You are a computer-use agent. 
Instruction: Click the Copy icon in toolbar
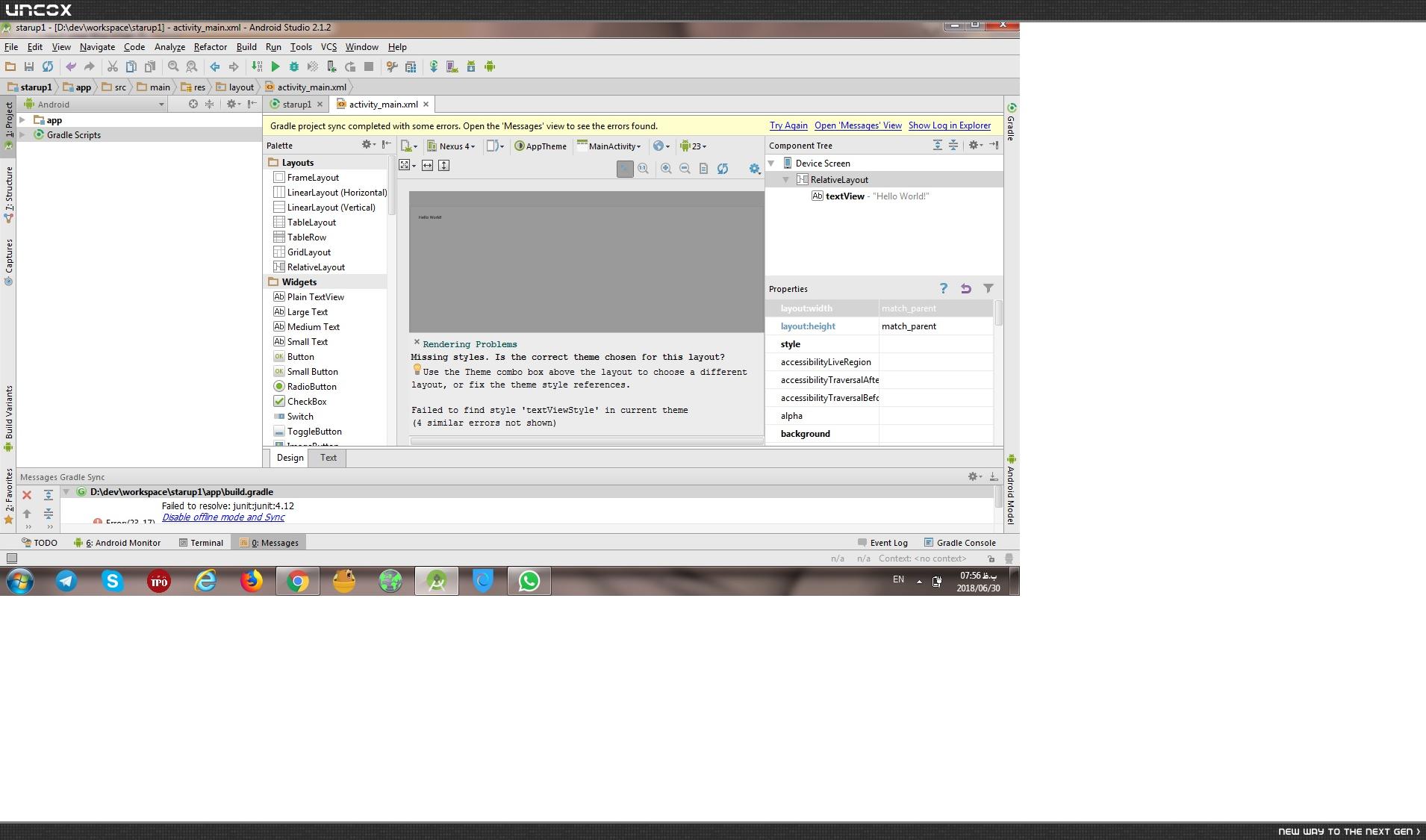[131, 66]
